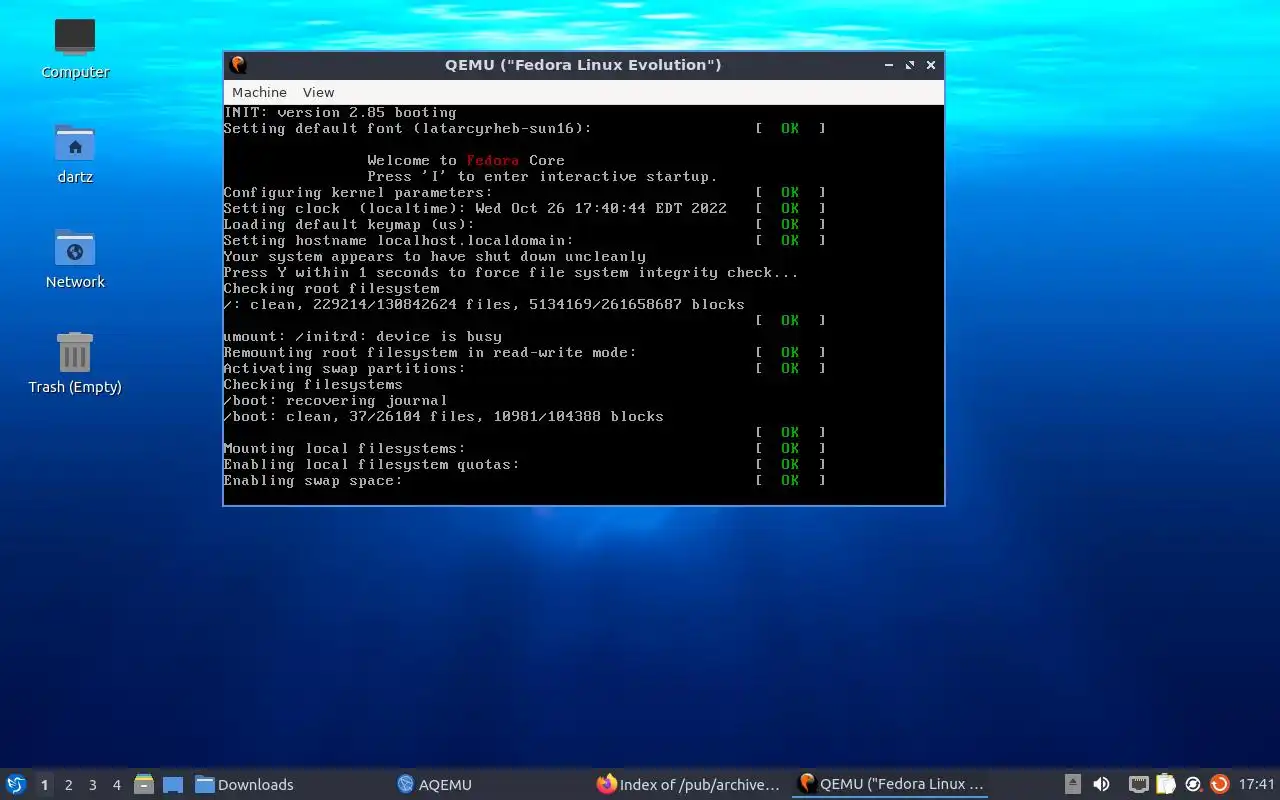1280x800 pixels.
Task: Click the QEMU logo in the title bar
Action: click(238, 65)
